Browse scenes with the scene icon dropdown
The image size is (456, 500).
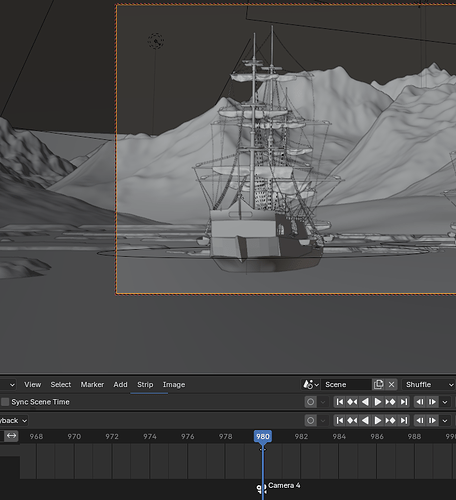[x=311, y=385]
